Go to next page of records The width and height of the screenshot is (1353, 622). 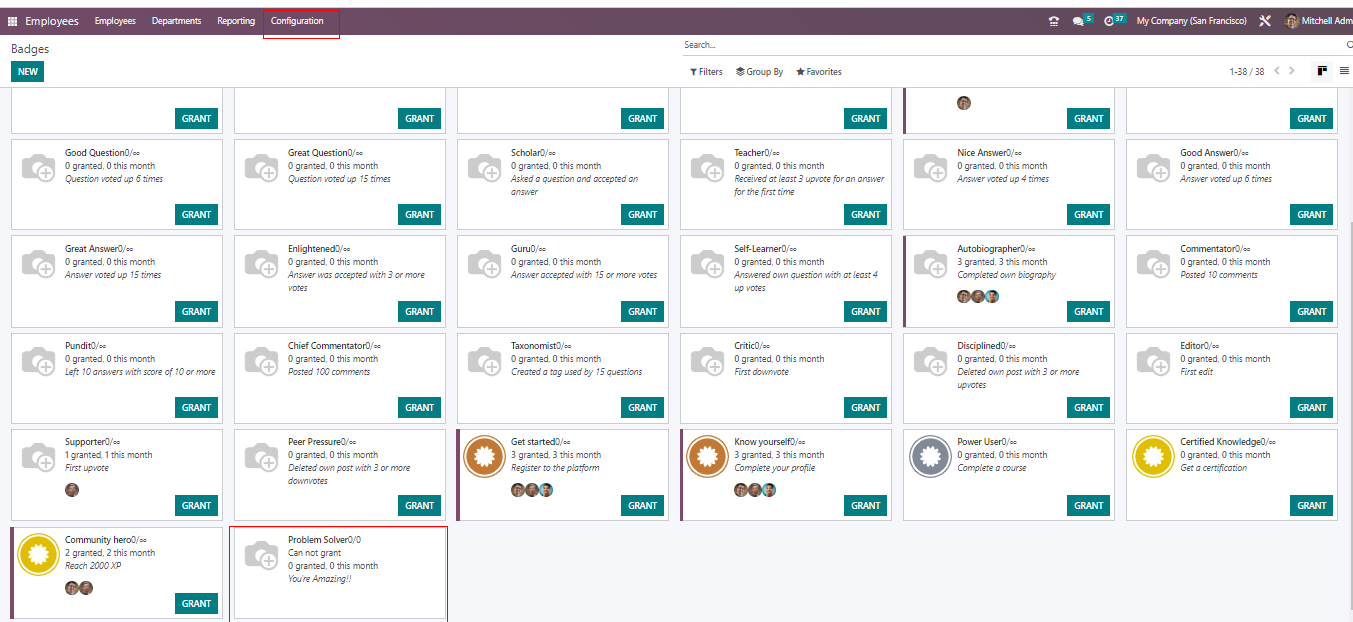pos(1292,71)
